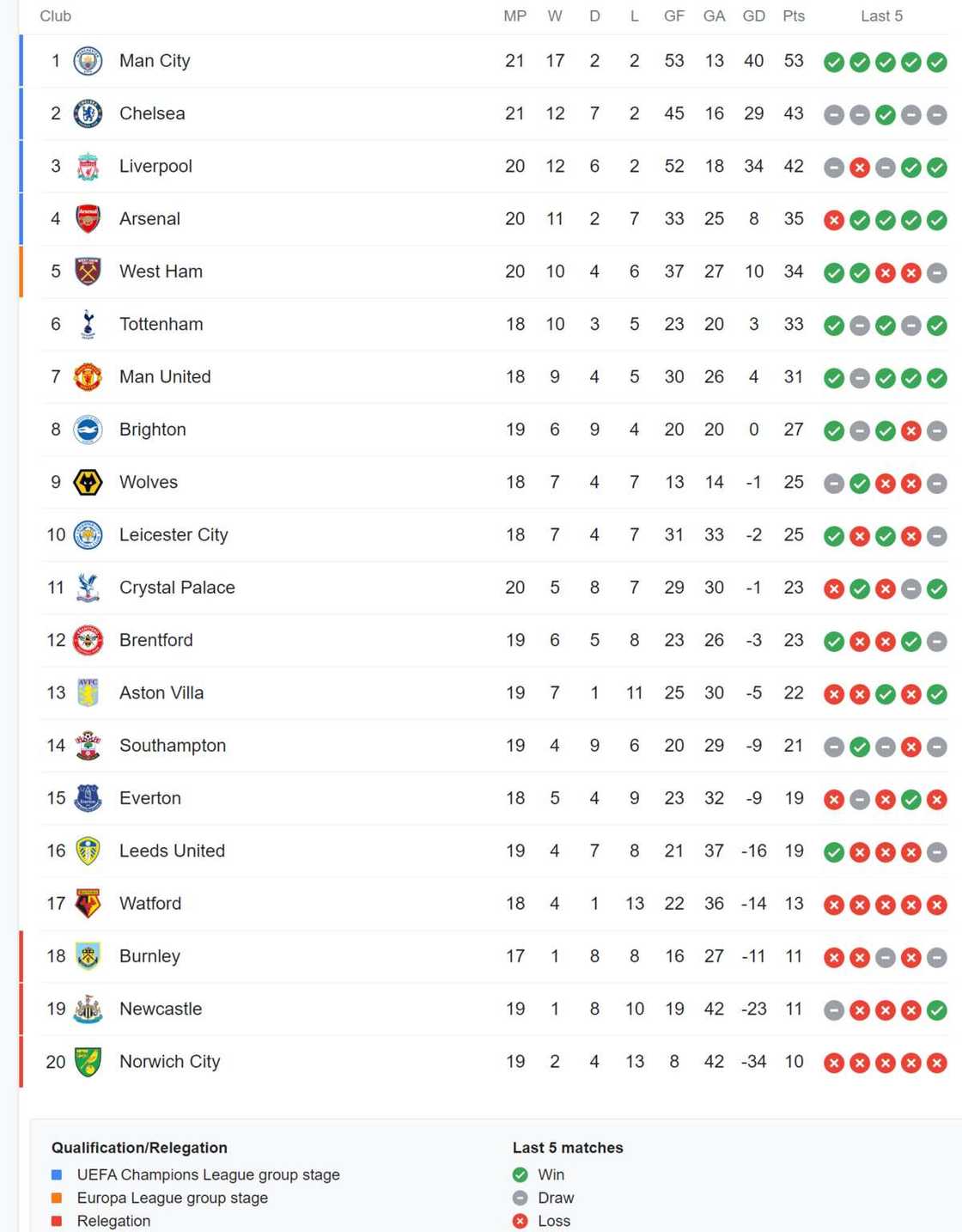
Task: Click Norwich City's latest loss indicator
Action: pos(937,1063)
